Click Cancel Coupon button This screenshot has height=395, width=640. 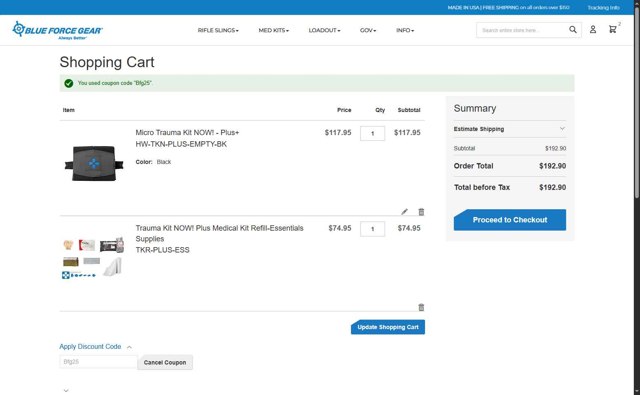(x=165, y=362)
